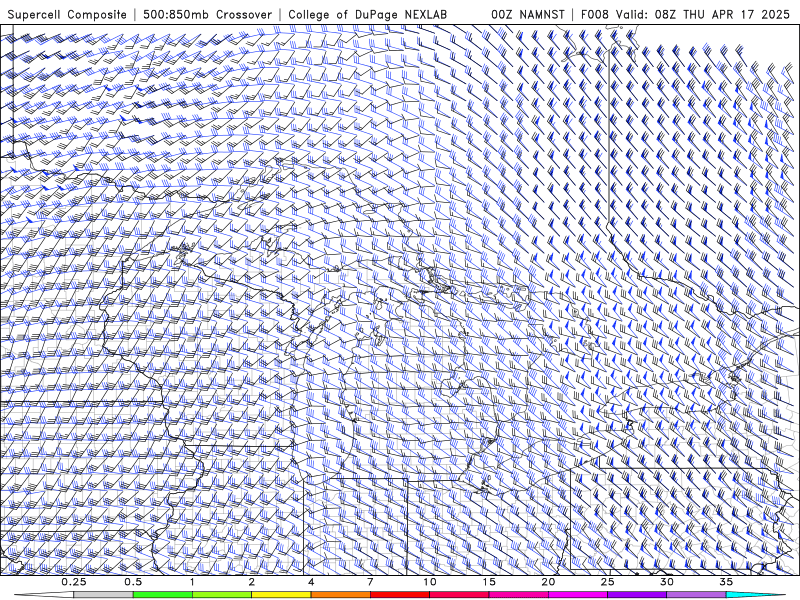Click the magenta color bar segment between 20 and 25
Screen dimensions: 800x600
coord(578,595)
